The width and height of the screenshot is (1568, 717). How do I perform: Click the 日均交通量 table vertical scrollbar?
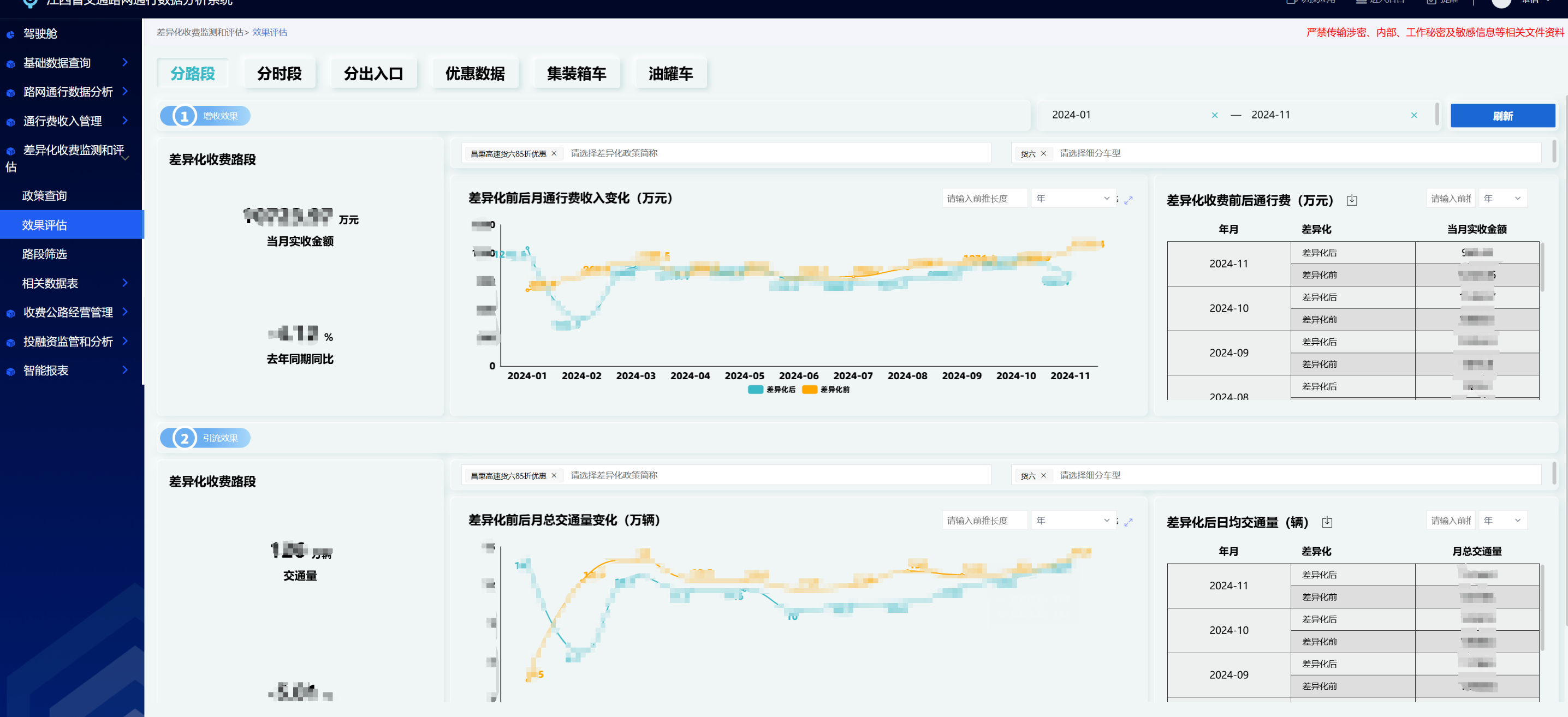pyautogui.click(x=1542, y=608)
